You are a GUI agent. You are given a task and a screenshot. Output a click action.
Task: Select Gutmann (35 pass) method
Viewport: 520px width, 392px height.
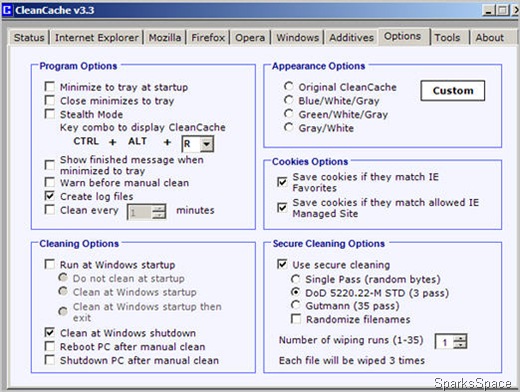295,305
